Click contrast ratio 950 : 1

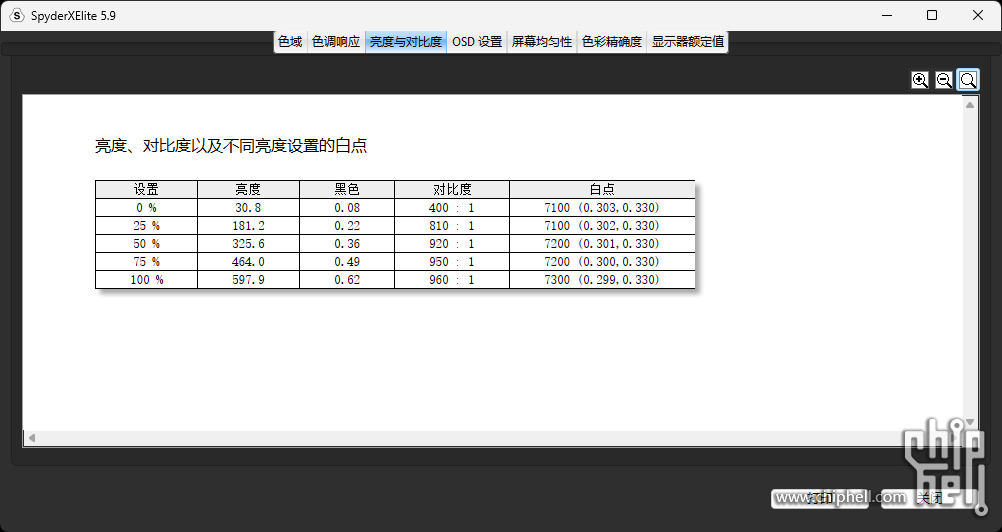click(x=452, y=261)
